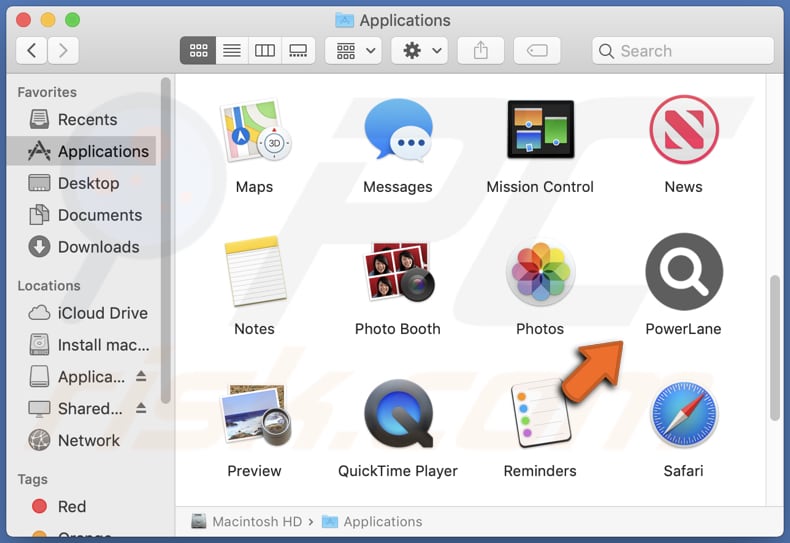Click the Edit Tags toolbar button
Viewport: 790px width, 543px height.
(x=537, y=50)
